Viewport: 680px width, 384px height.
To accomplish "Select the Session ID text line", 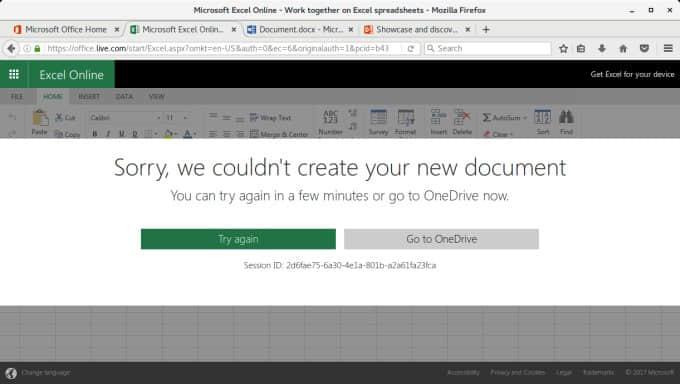I will (x=340, y=265).
